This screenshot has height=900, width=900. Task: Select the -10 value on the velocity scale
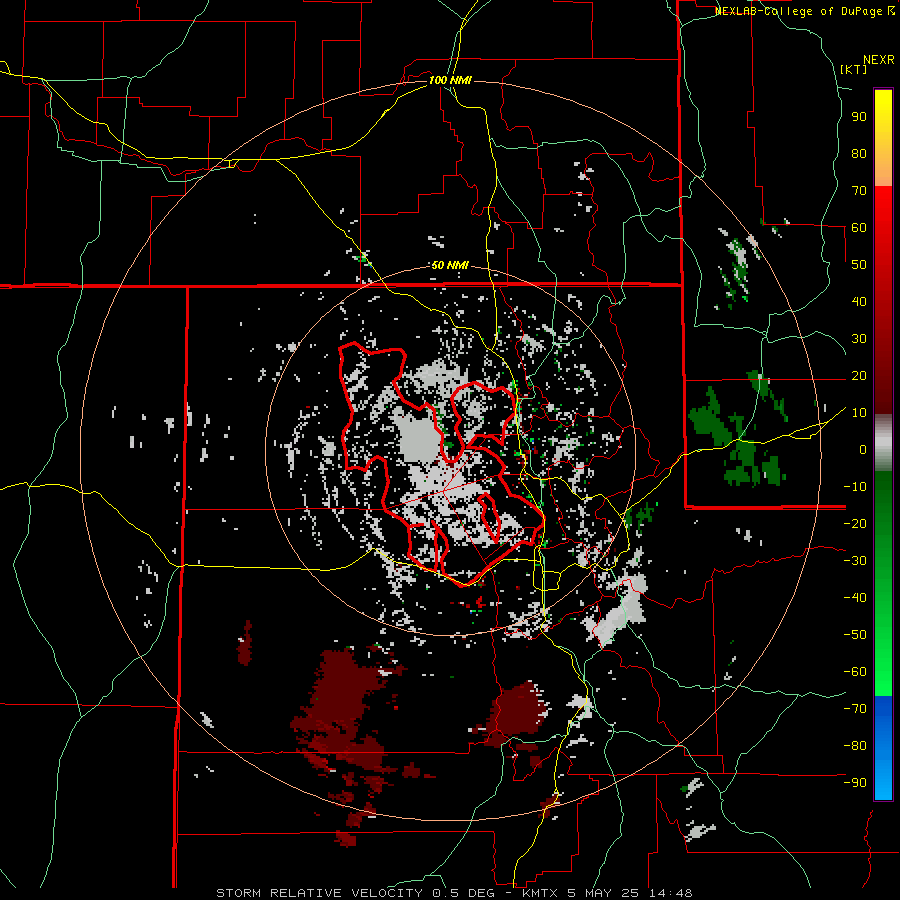point(855,487)
